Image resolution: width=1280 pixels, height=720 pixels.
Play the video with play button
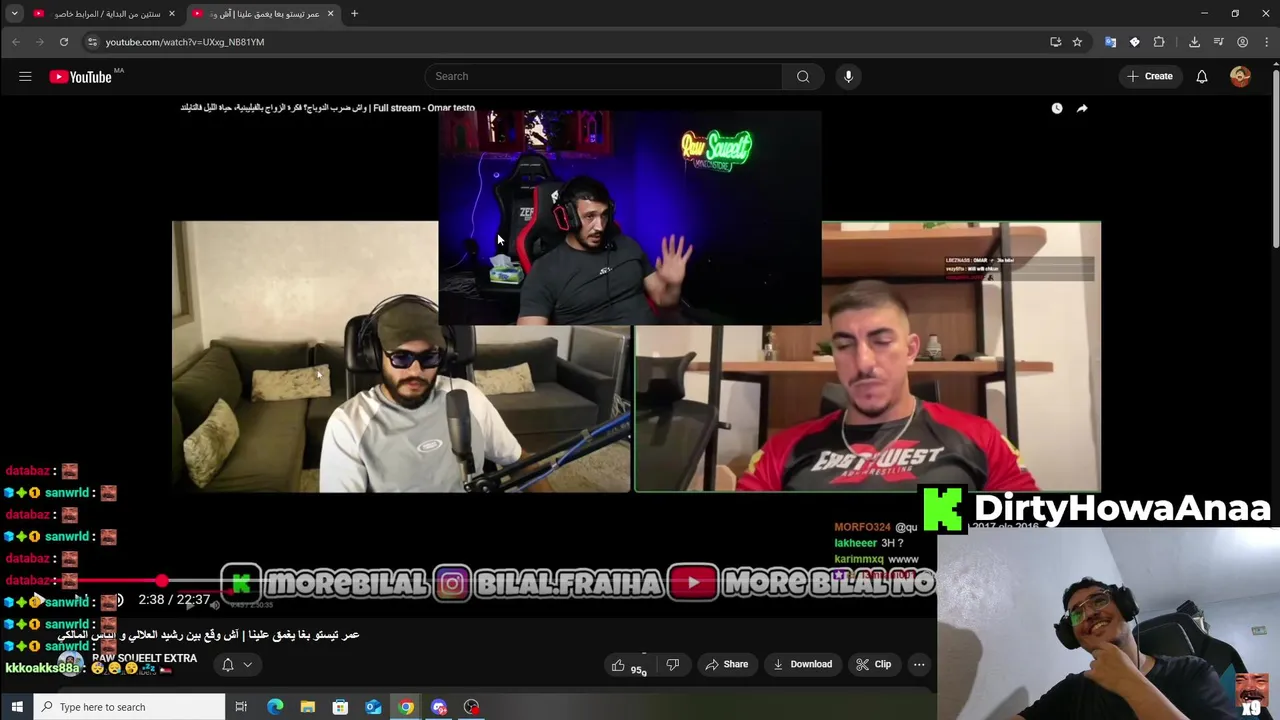[x=37, y=600]
